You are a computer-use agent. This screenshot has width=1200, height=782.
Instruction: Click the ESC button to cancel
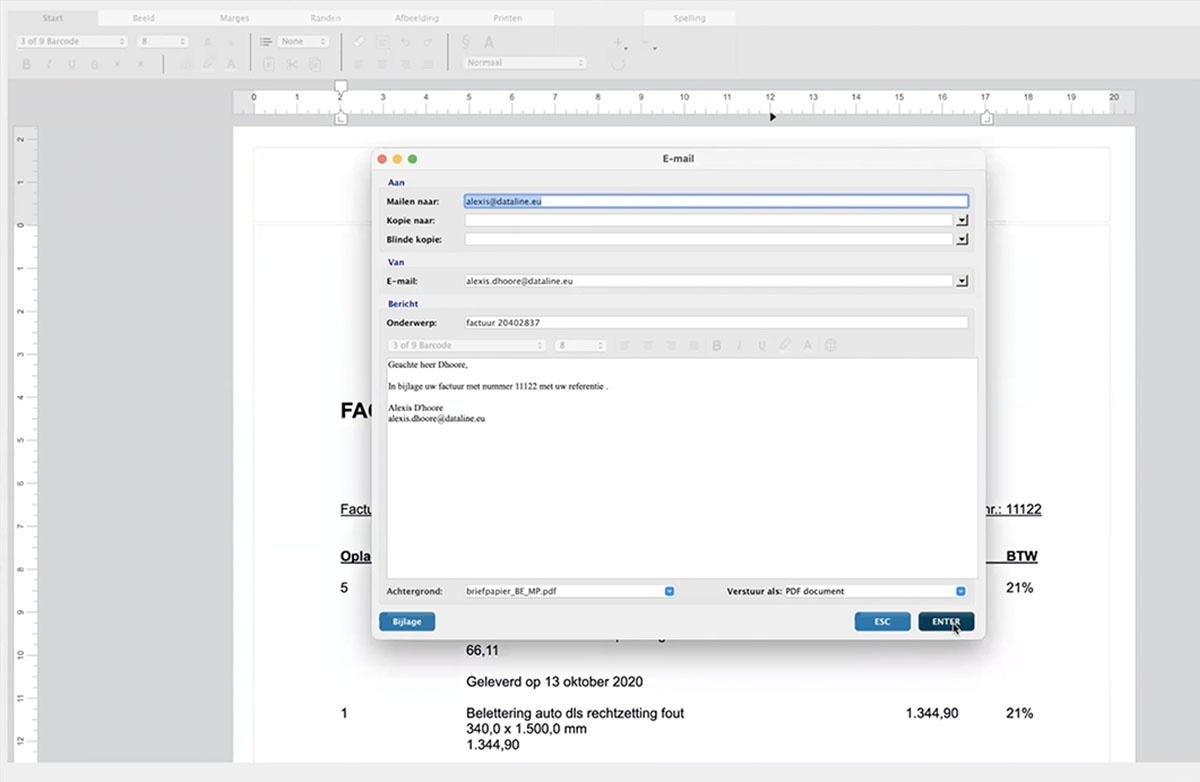coord(882,621)
